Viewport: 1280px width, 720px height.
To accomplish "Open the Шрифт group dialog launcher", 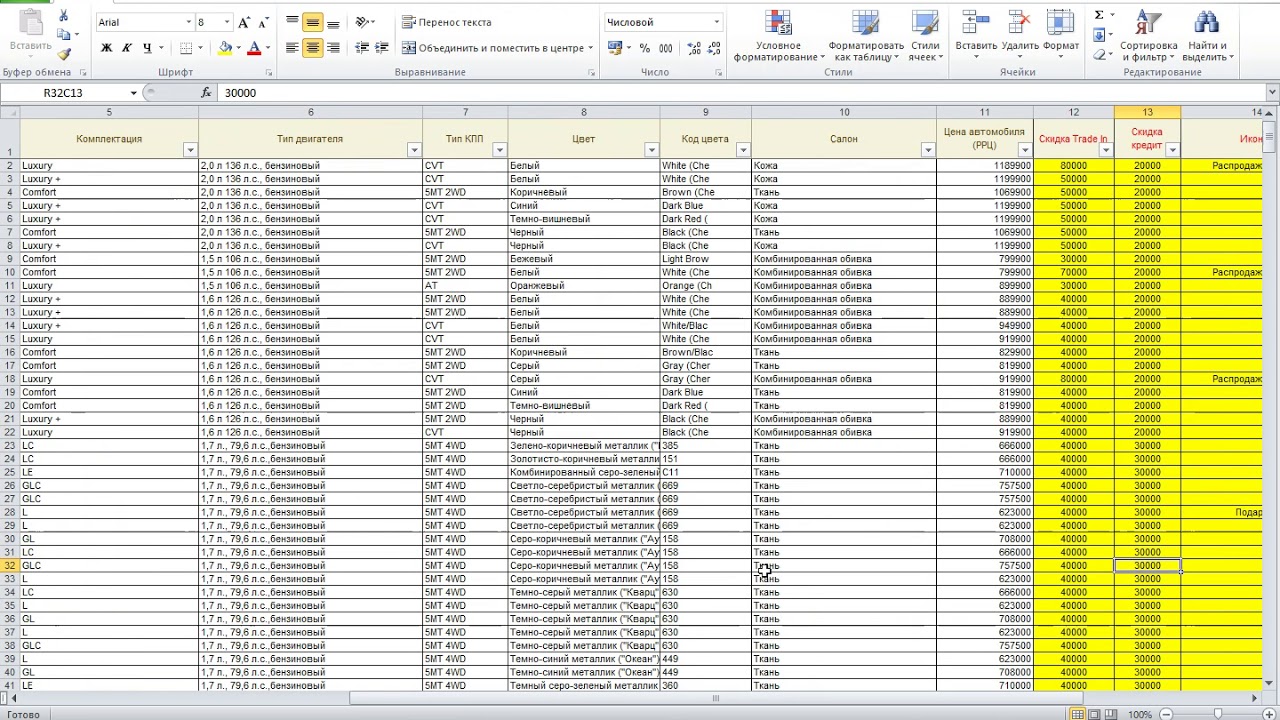I will click(269, 73).
